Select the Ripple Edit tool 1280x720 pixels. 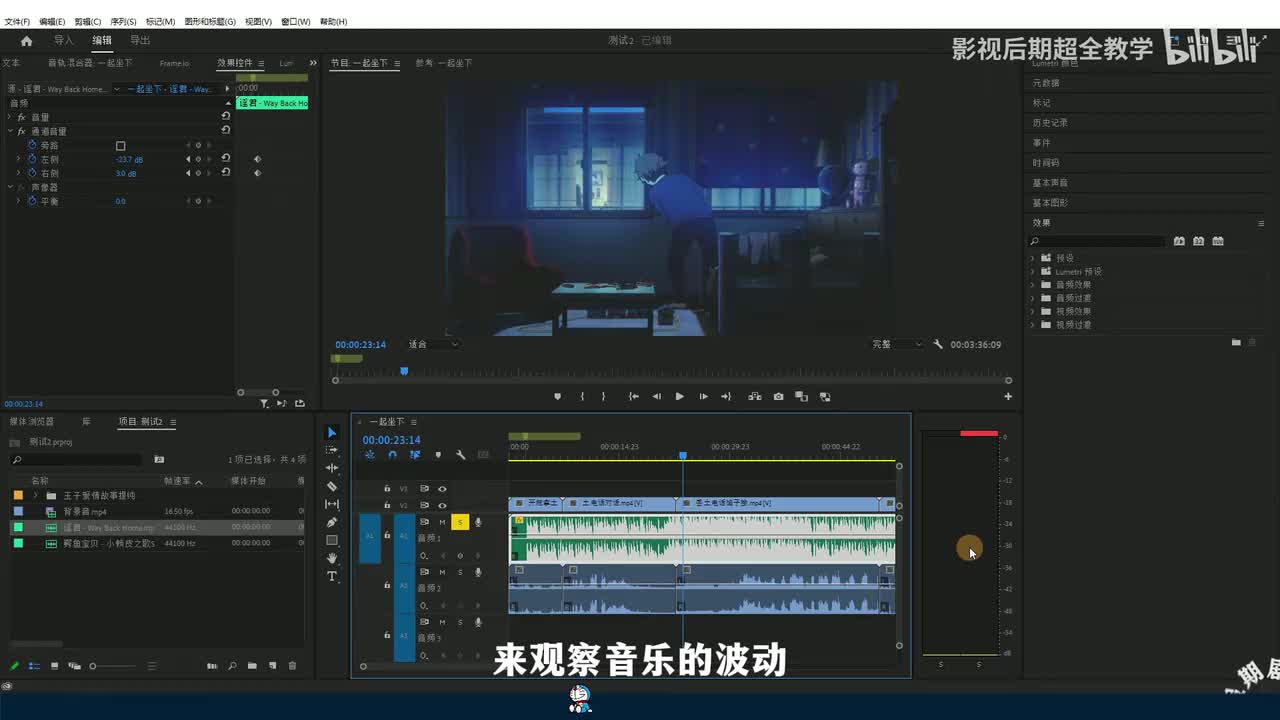coord(332,468)
